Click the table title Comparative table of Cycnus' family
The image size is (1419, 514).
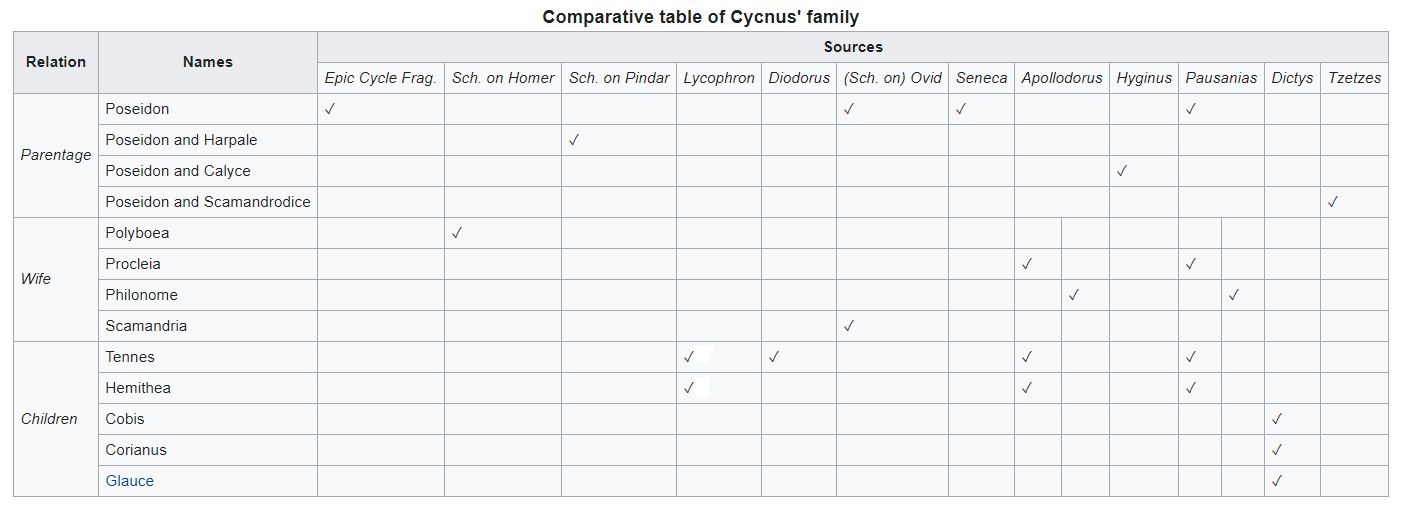click(700, 16)
